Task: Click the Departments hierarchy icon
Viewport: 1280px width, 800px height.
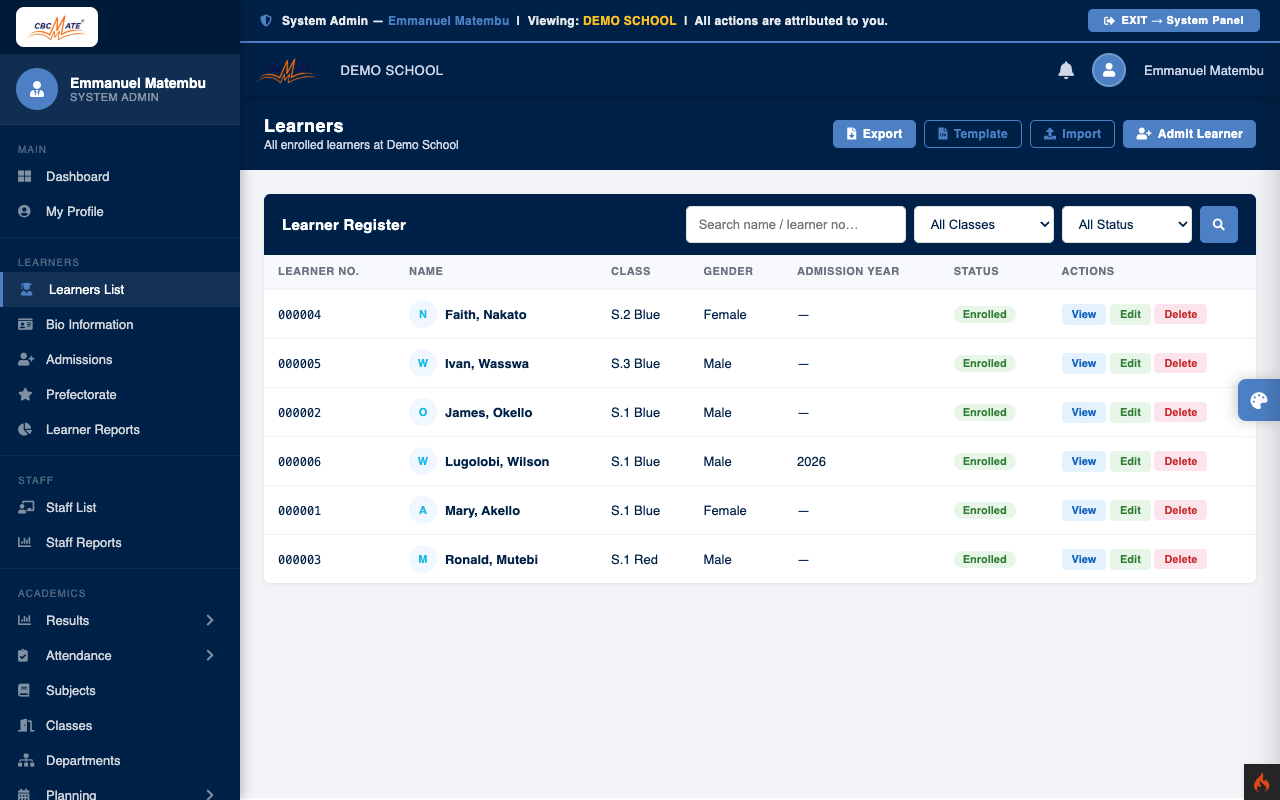Action: click(26, 760)
